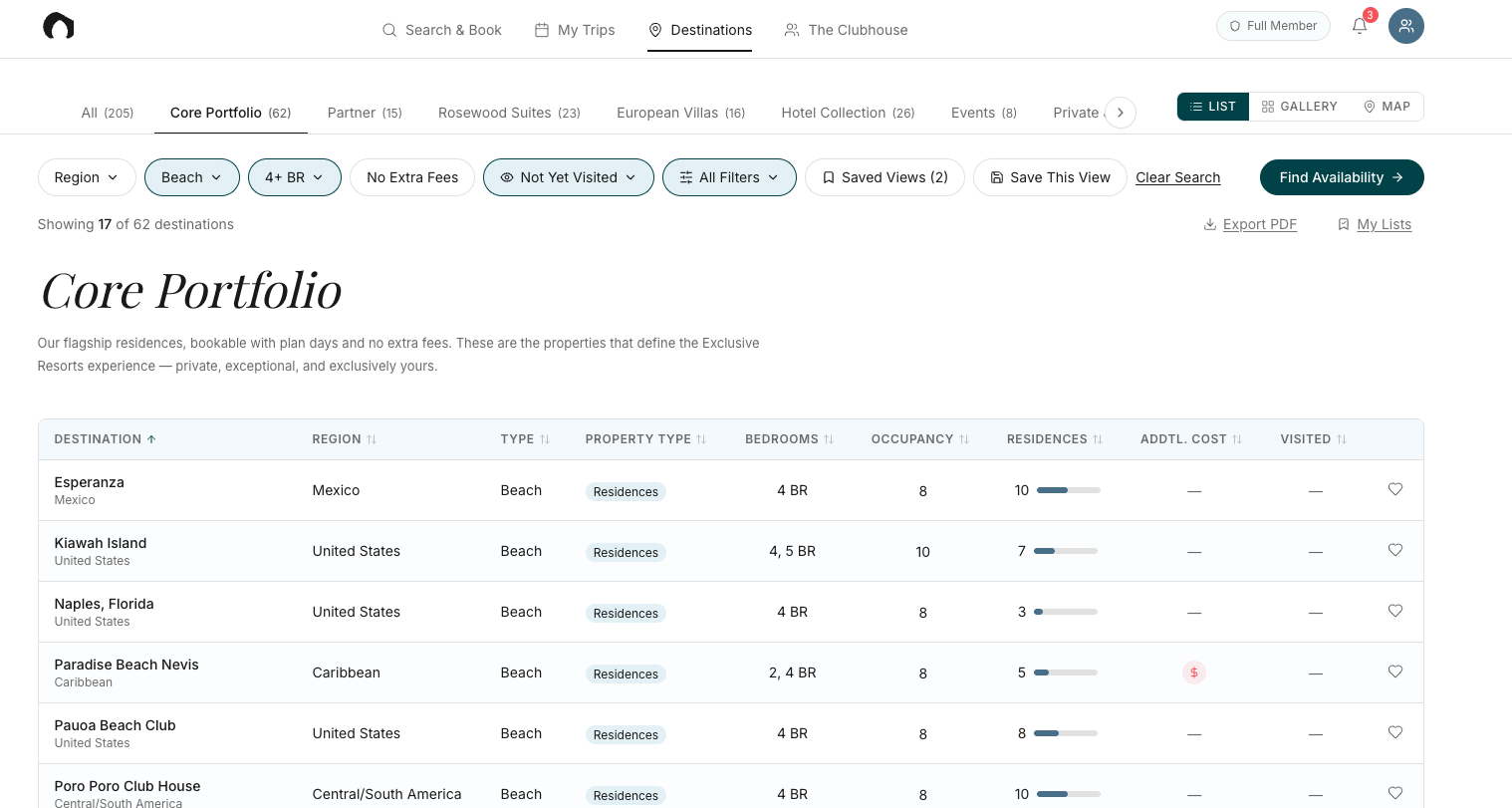Open The Clubhouse

(846, 30)
